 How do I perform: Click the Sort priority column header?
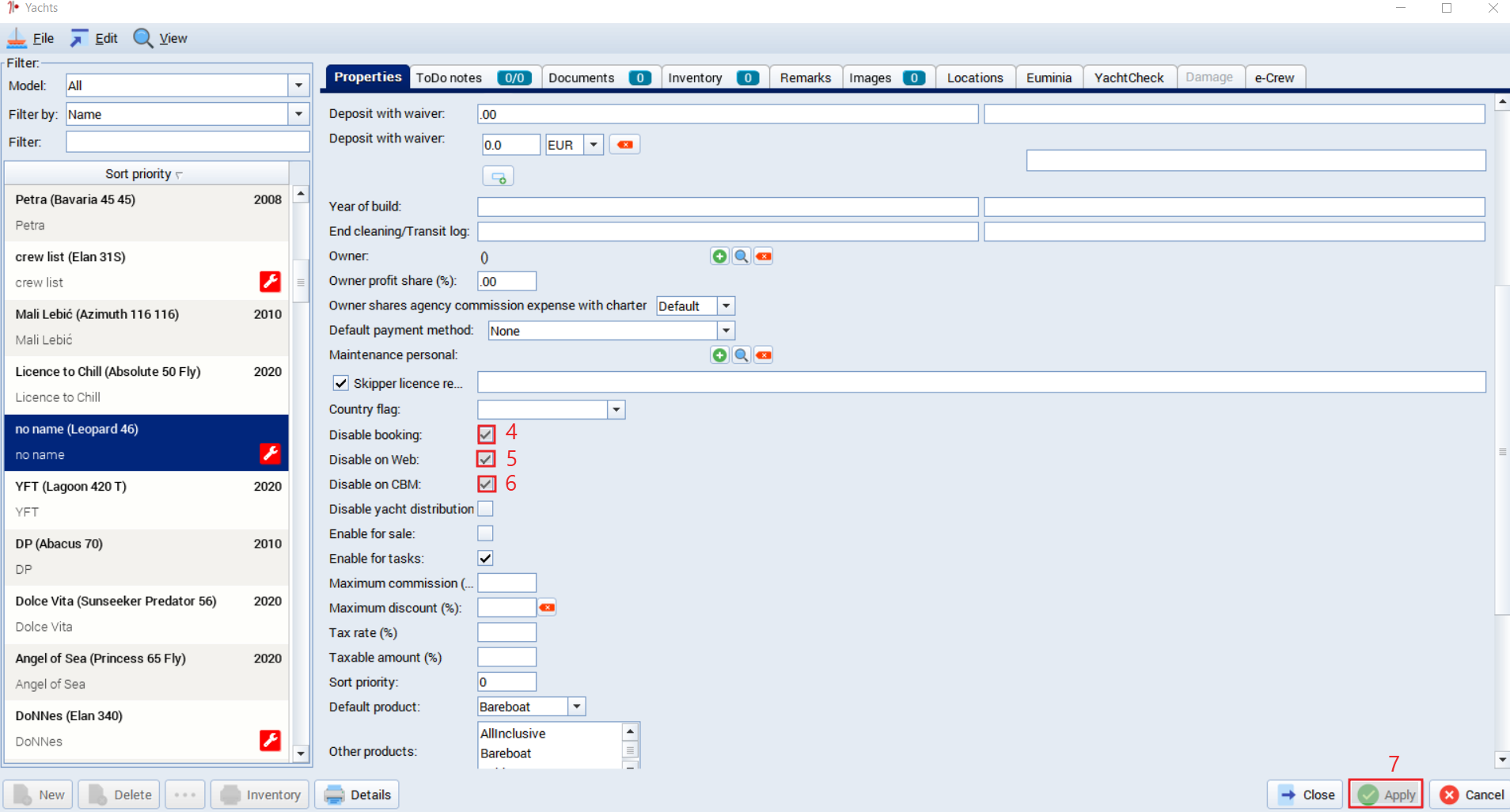(x=146, y=173)
